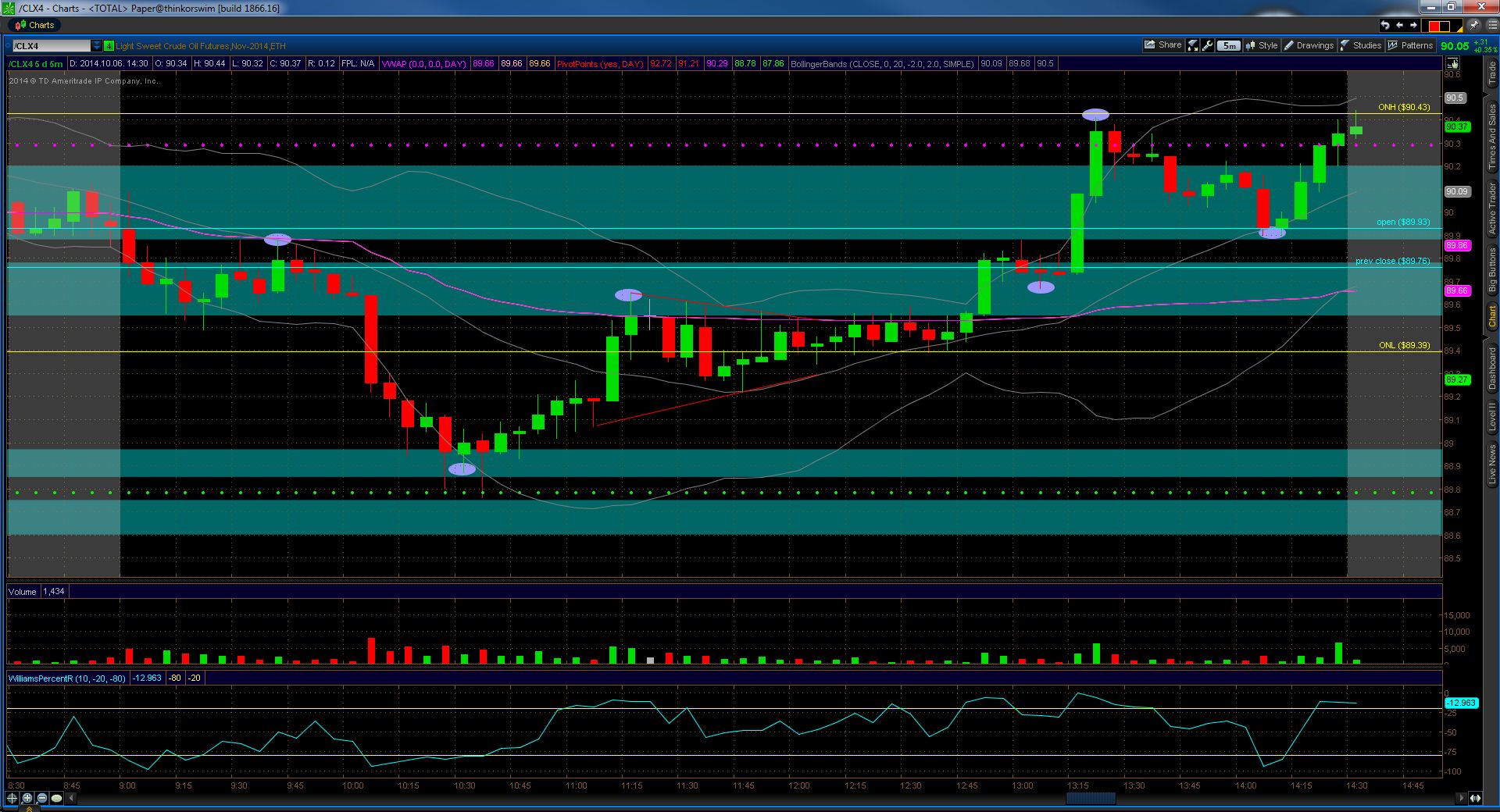
Task: Open the red and black grid layout selector
Action: pyautogui.click(x=1442, y=26)
